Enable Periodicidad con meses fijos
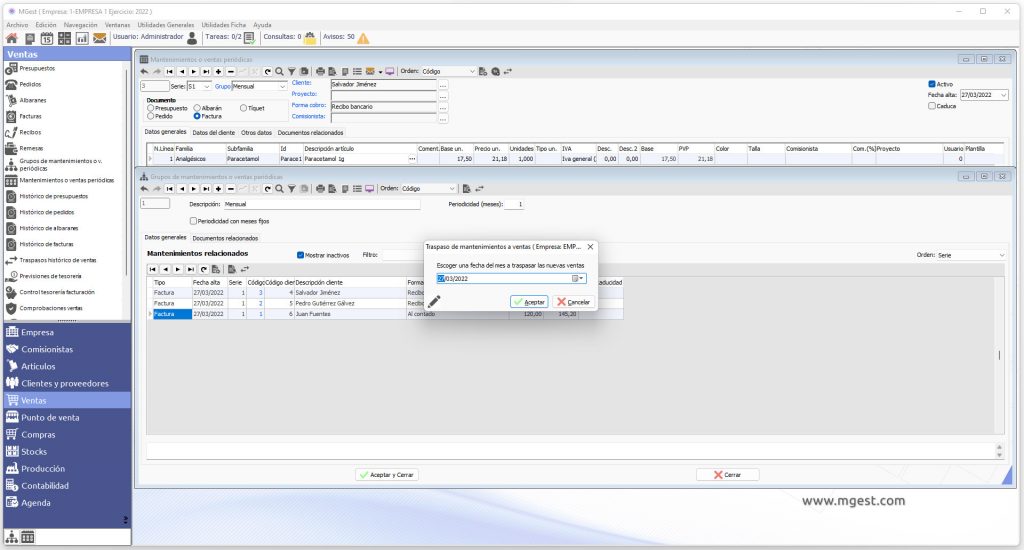 coord(193,221)
